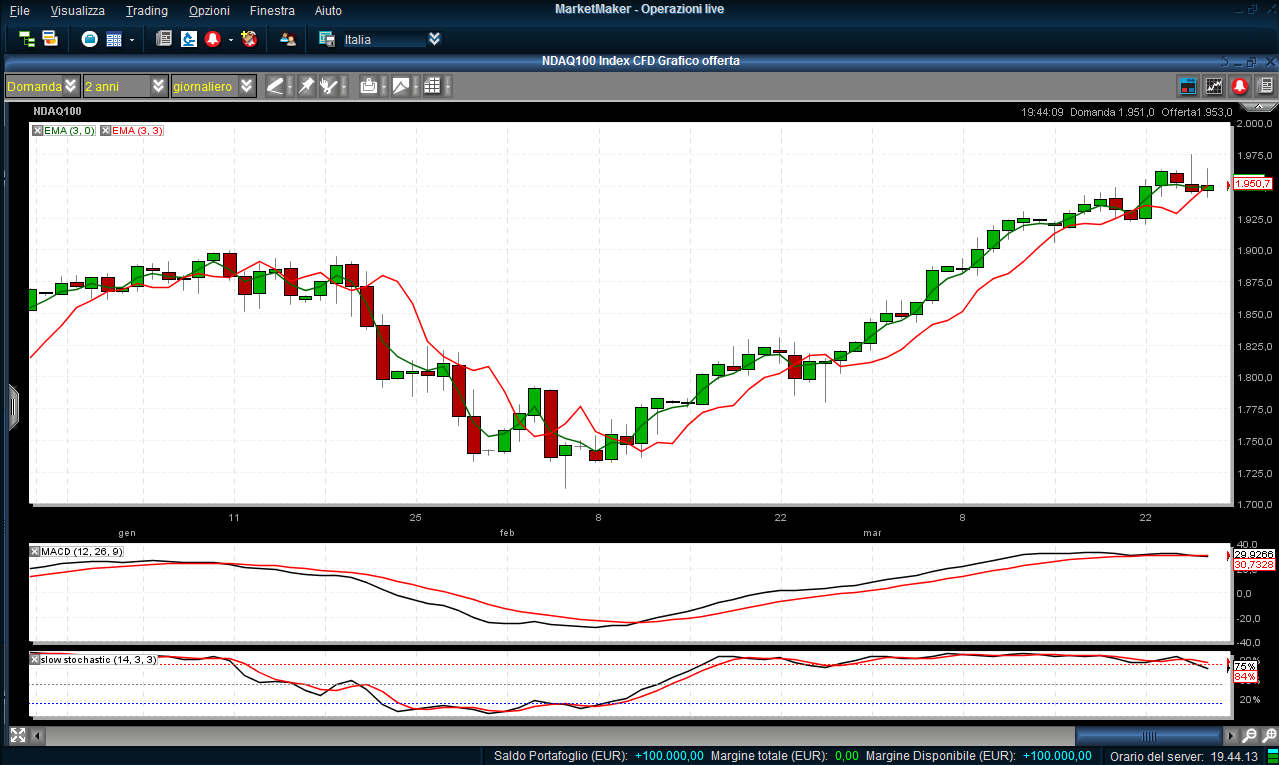Screen dimensions: 1279x765
Task: Open the news newspaper icon in main toolbar
Action: pyautogui.click(x=164, y=39)
